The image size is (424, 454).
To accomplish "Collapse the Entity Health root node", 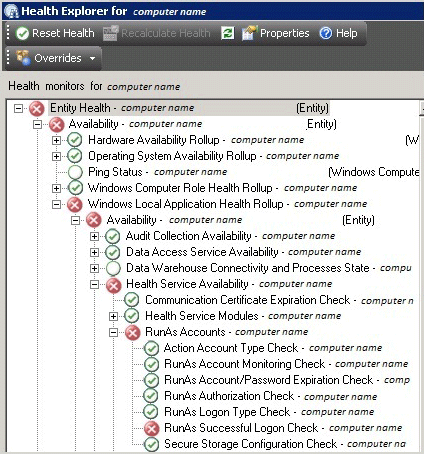I will click(x=18, y=108).
